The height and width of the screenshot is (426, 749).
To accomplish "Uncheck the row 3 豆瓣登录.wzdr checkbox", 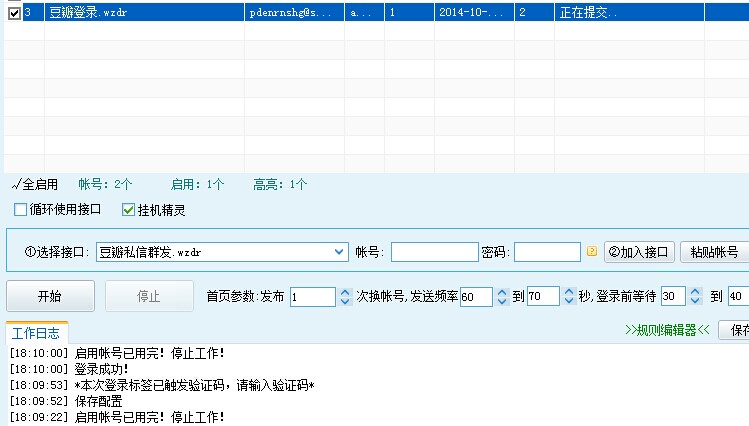I will point(14,12).
